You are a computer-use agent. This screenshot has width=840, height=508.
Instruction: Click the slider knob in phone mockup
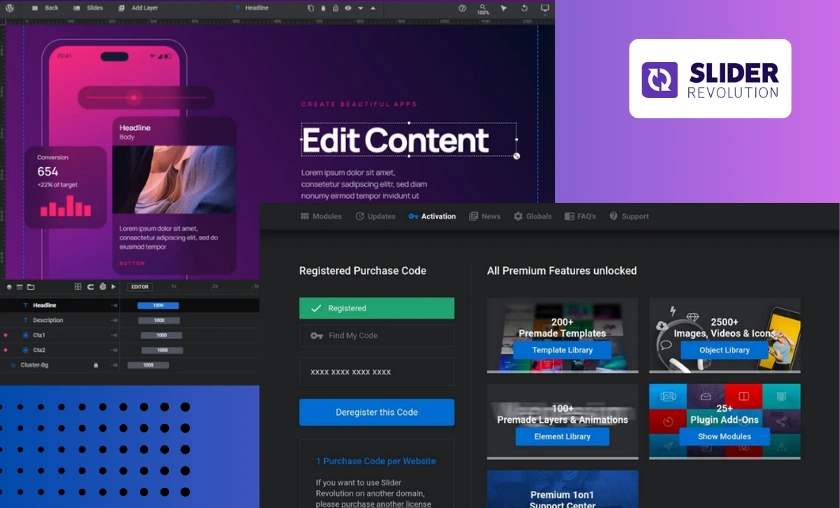point(133,98)
